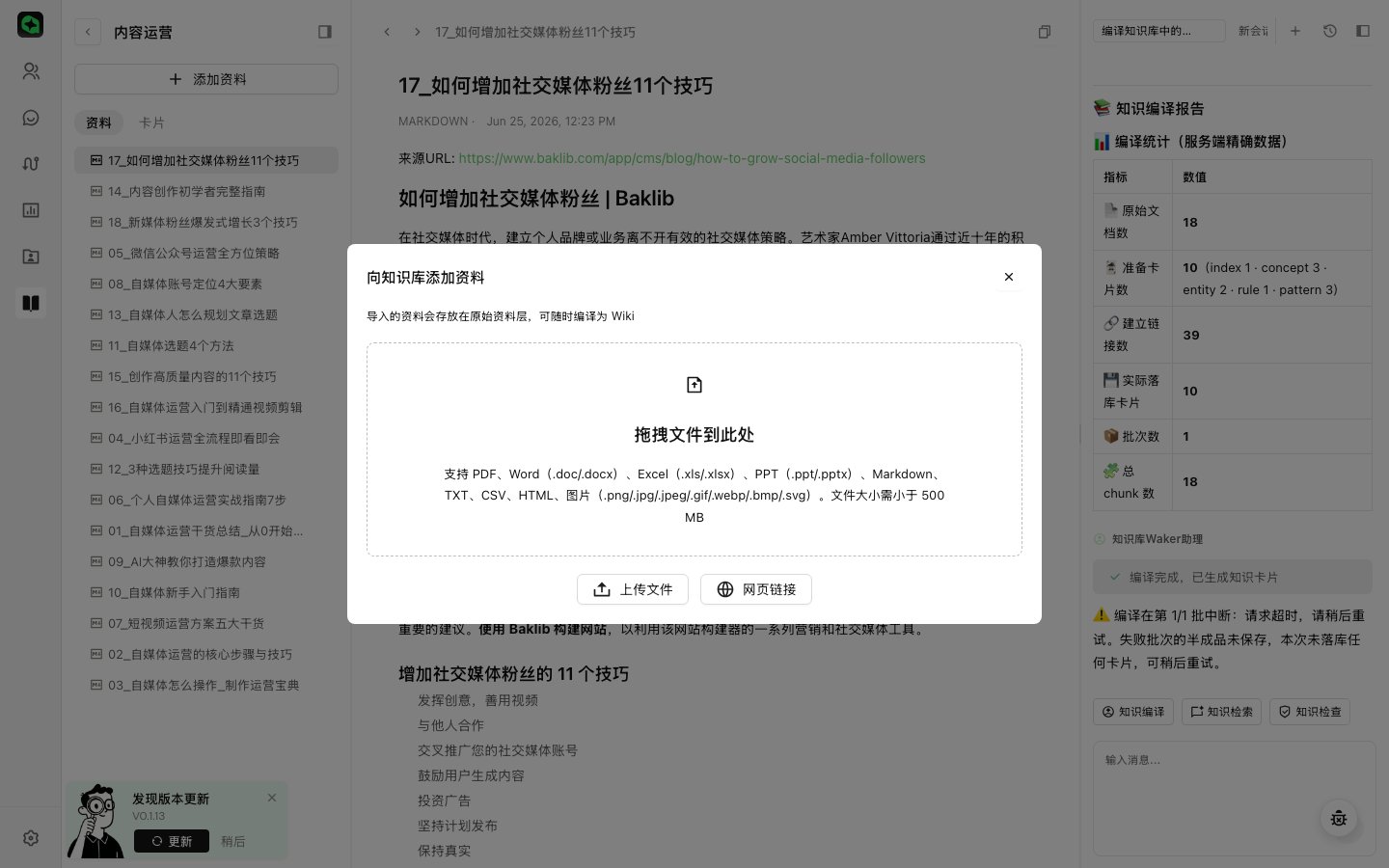Image resolution: width=1389 pixels, height=868 pixels.
Task: Open the chart statistics icon in sidebar
Action: [x=31, y=210]
